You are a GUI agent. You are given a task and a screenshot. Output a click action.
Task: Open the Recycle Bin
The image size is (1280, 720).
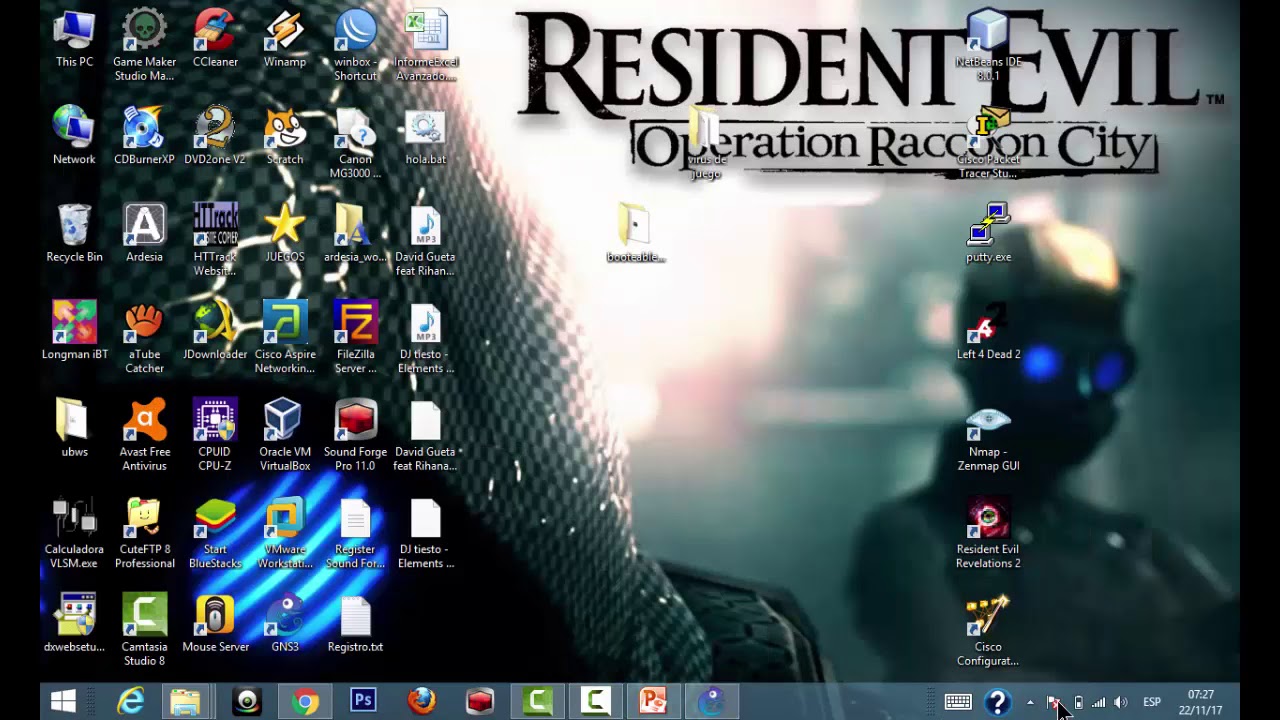coord(74,234)
